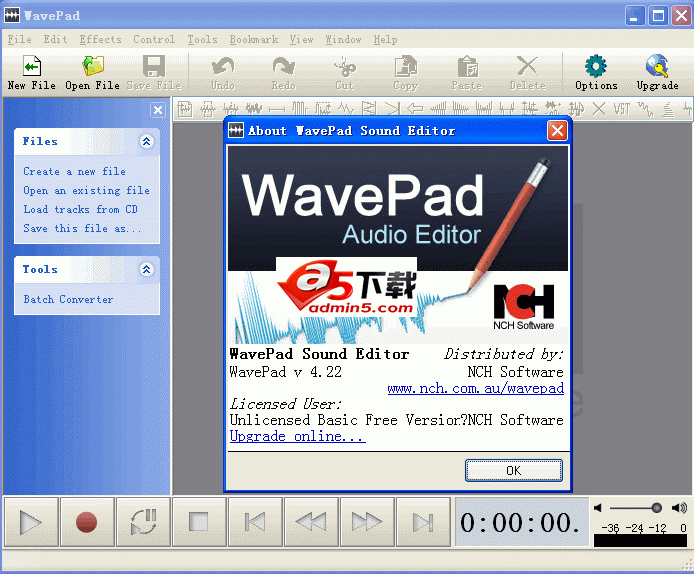Open the Effects menu
Viewport: 694px width, 574px height.
[100, 39]
